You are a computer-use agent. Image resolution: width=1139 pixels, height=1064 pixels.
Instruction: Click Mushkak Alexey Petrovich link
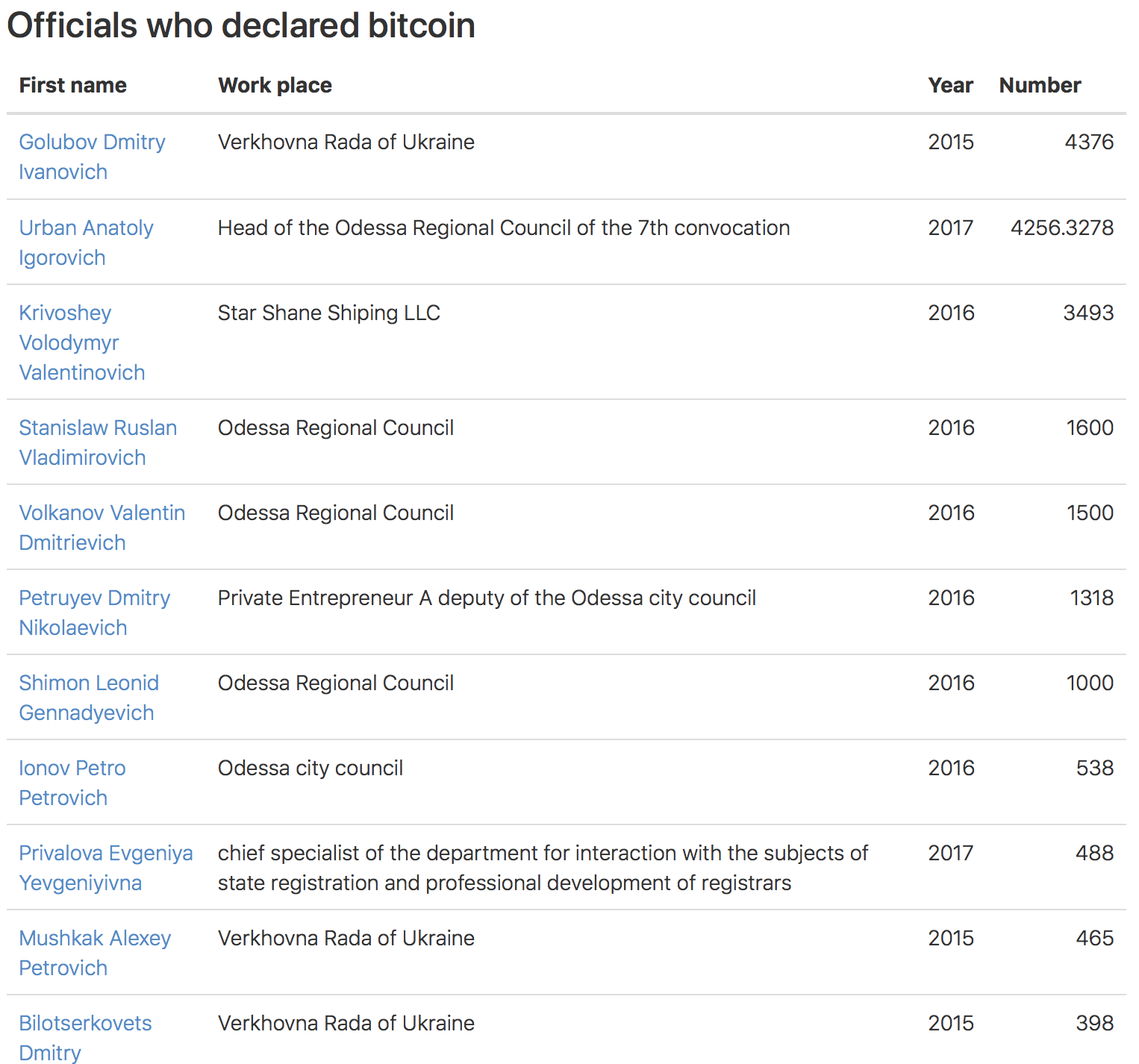(95, 953)
